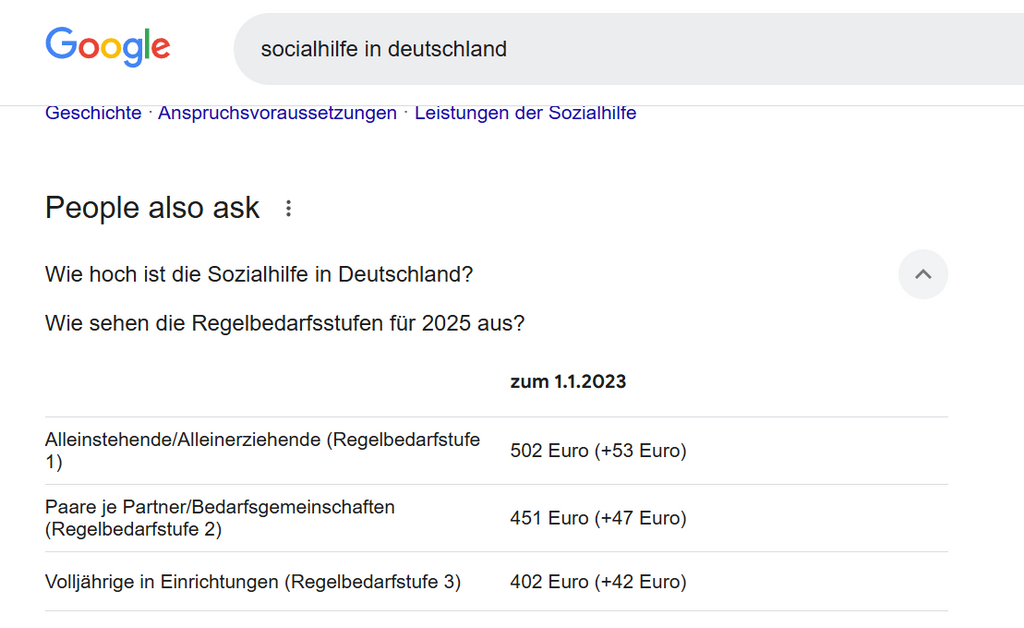Follow the 'Leistungen der Sozialhilfe' link
Viewport: 1024px width, 628px height.
[525, 113]
